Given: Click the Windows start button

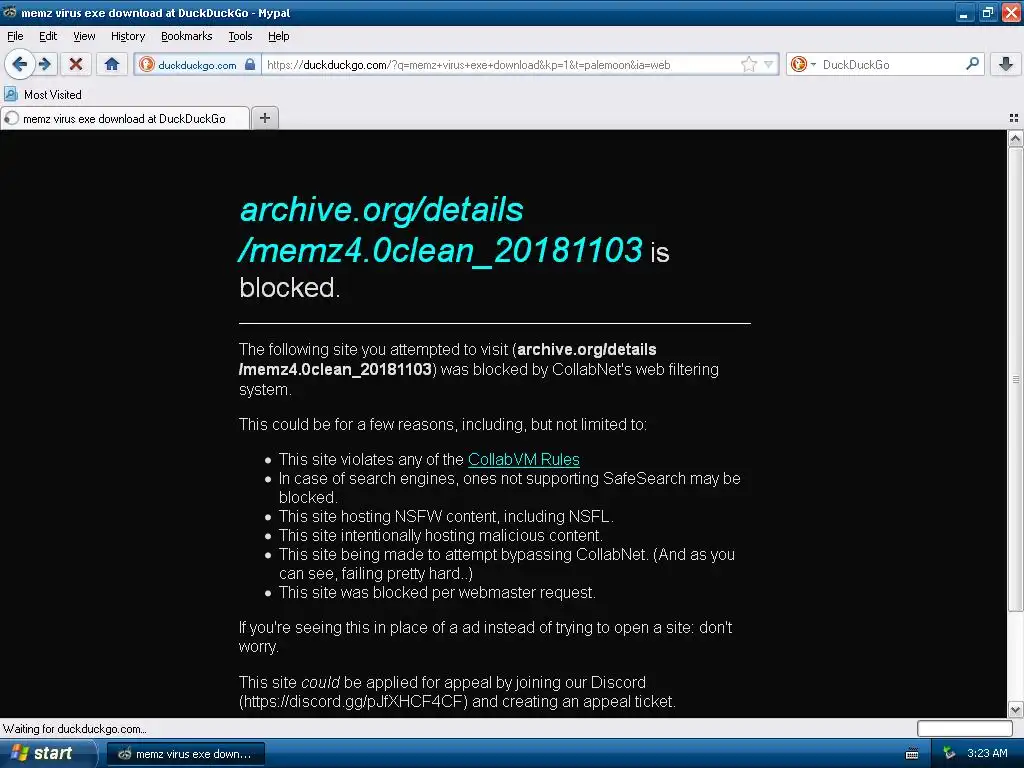Looking at the screenshot, I should pyautogui.click(x=46, y=753).
